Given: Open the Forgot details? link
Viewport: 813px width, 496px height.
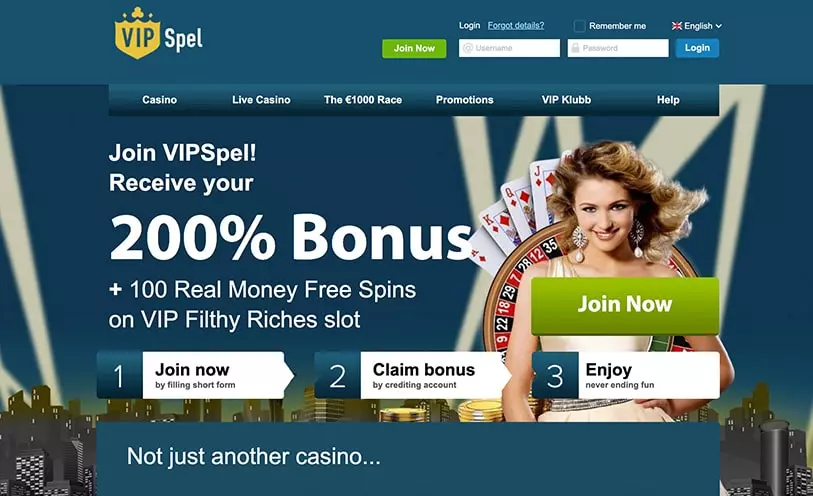Looking at the screenshot, I should (x=516, y=25).
